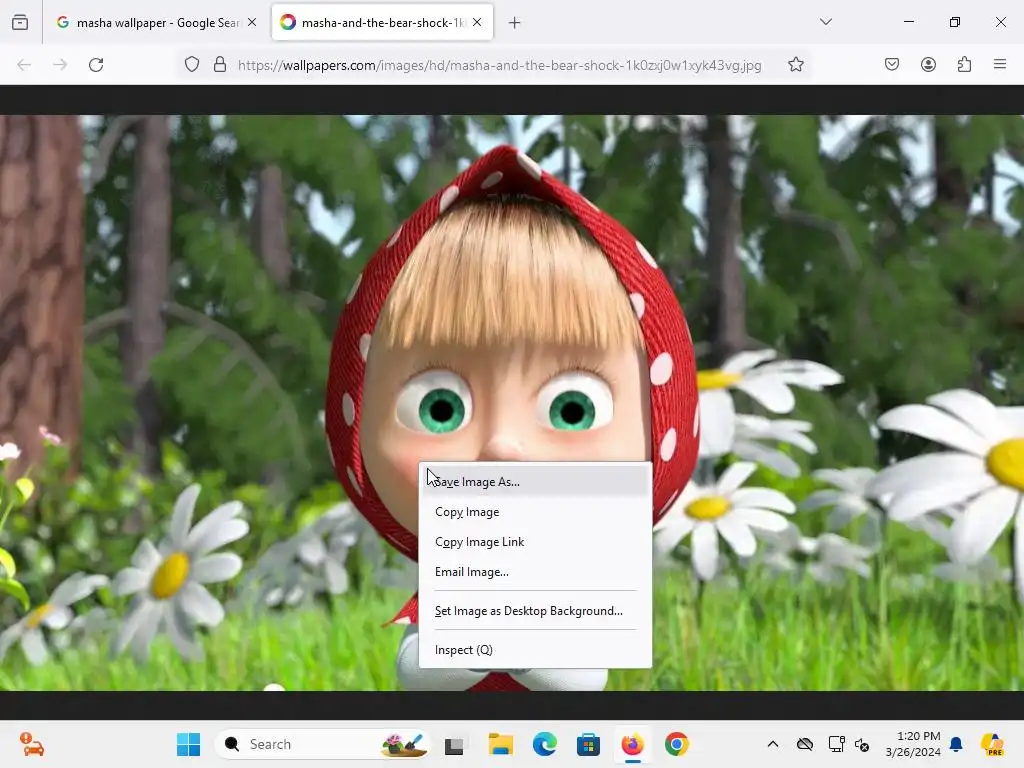Go back to previous page

[x=24, y=65]
